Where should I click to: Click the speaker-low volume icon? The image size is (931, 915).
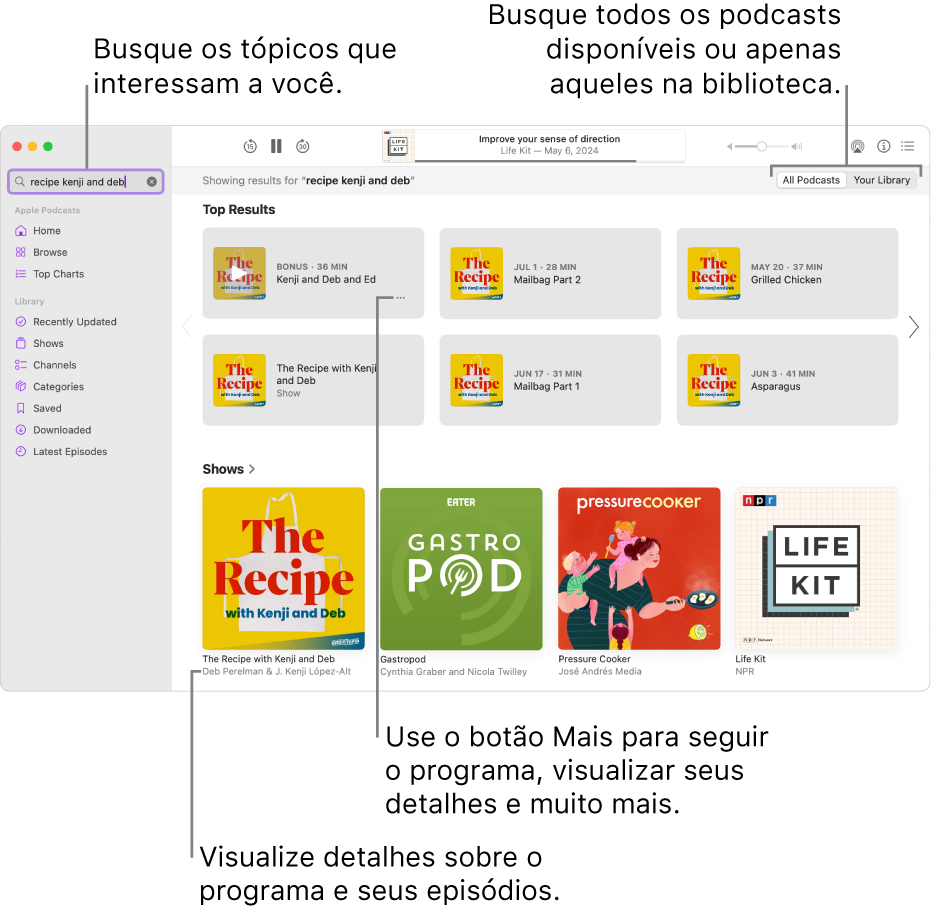click(730, 146)
